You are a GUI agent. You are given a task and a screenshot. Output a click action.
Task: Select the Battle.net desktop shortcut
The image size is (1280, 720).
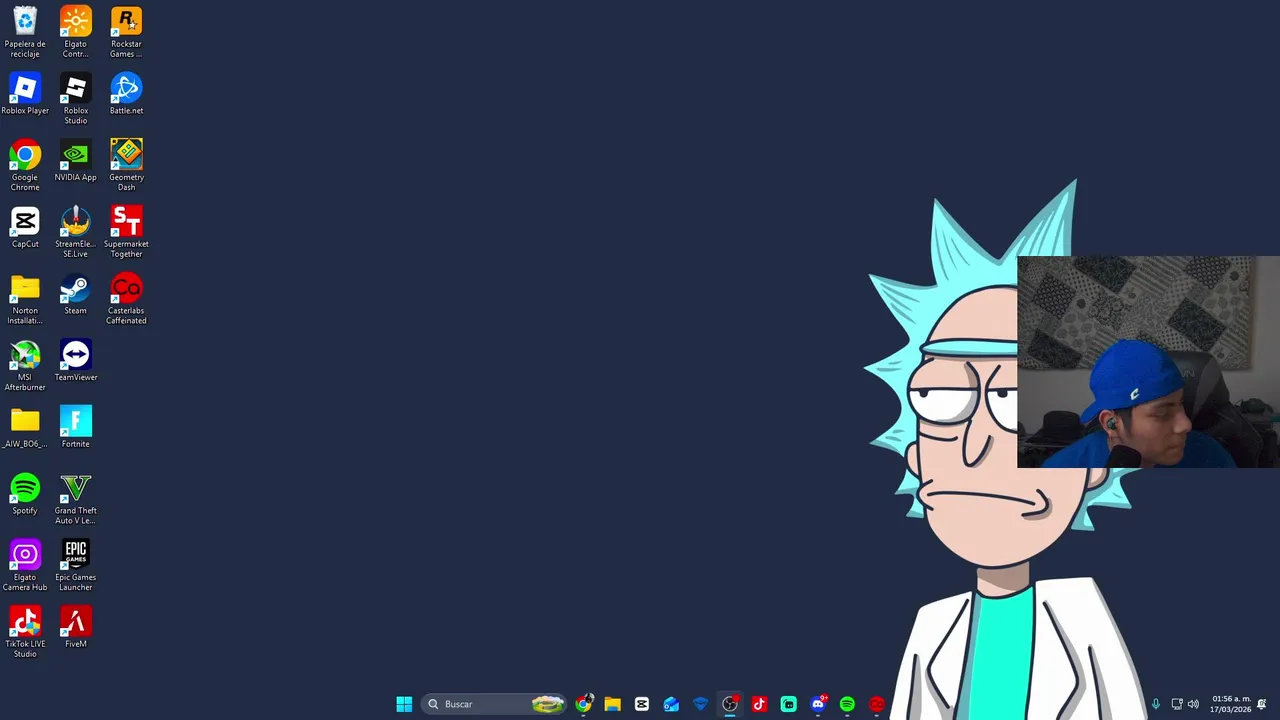click(x=126, y=95)
